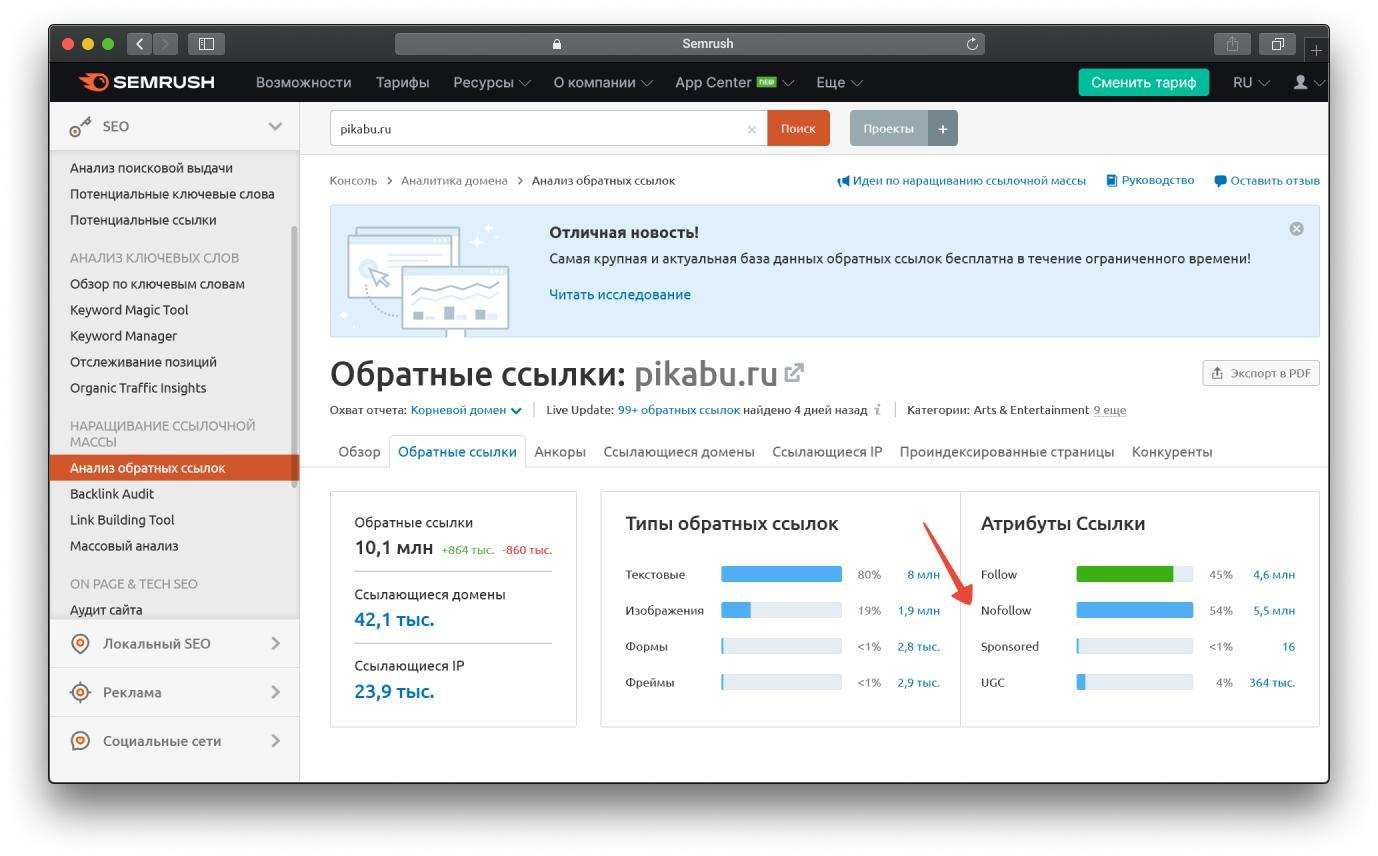Open Еще dropdown menu
Viewport: 1378px width, 856px height.
pyautogui.click(x=840, y=82)
